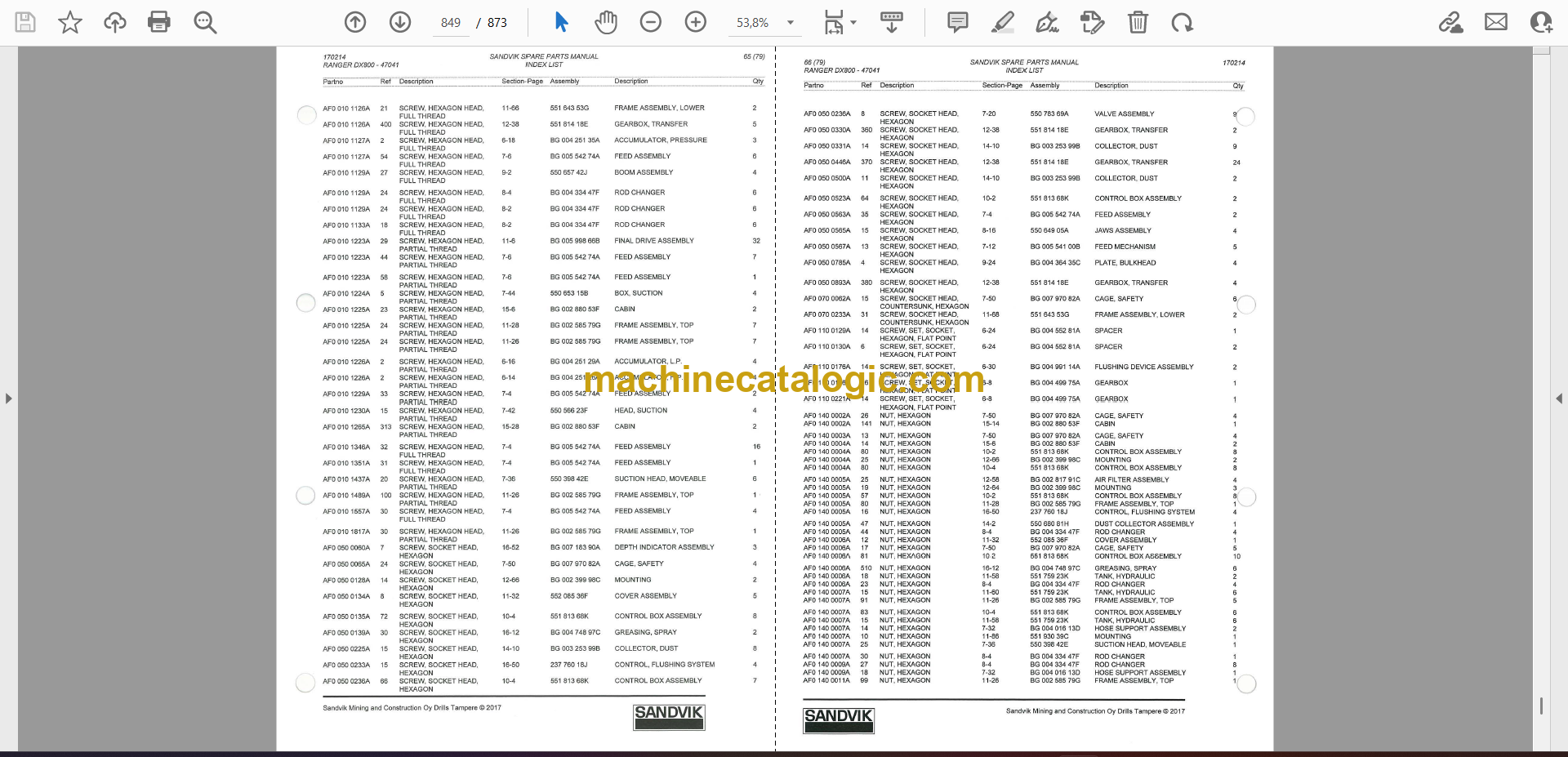Viewport: 1568px width, 757px height.
Task: Go to the next page
Action: click(400, 22)
